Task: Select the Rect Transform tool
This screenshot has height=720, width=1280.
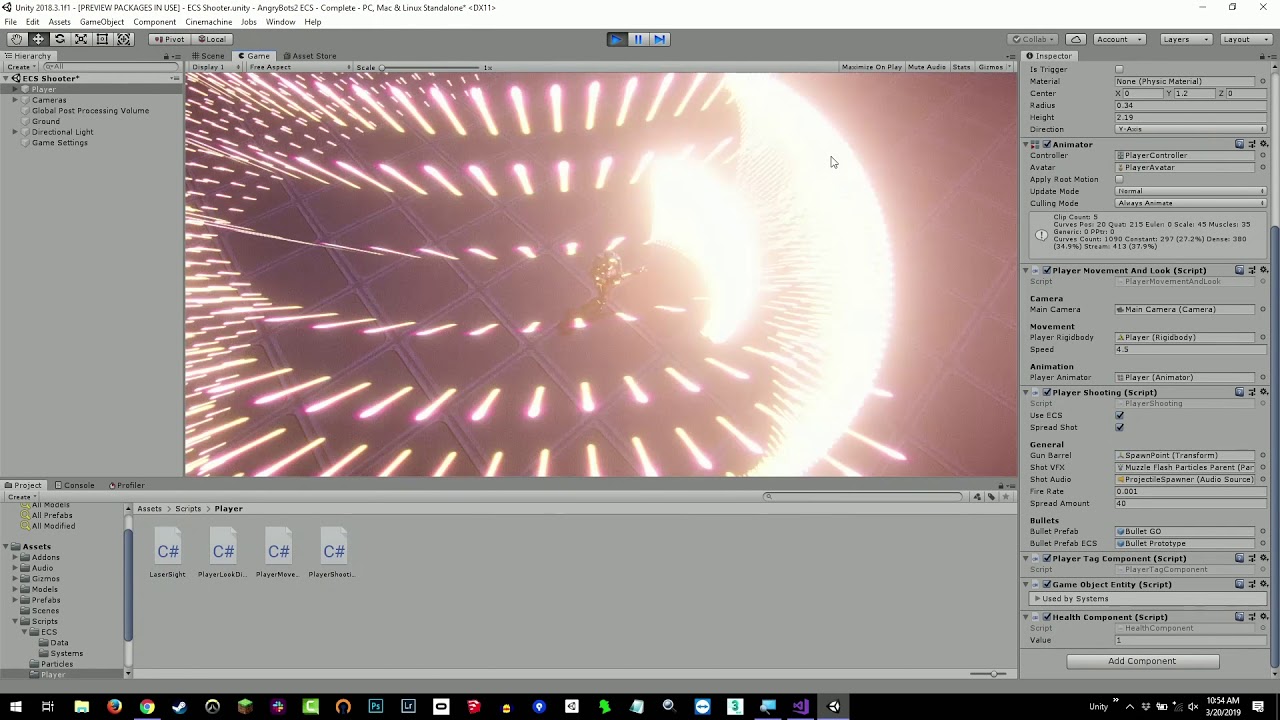Action: [x=102, y=39]
